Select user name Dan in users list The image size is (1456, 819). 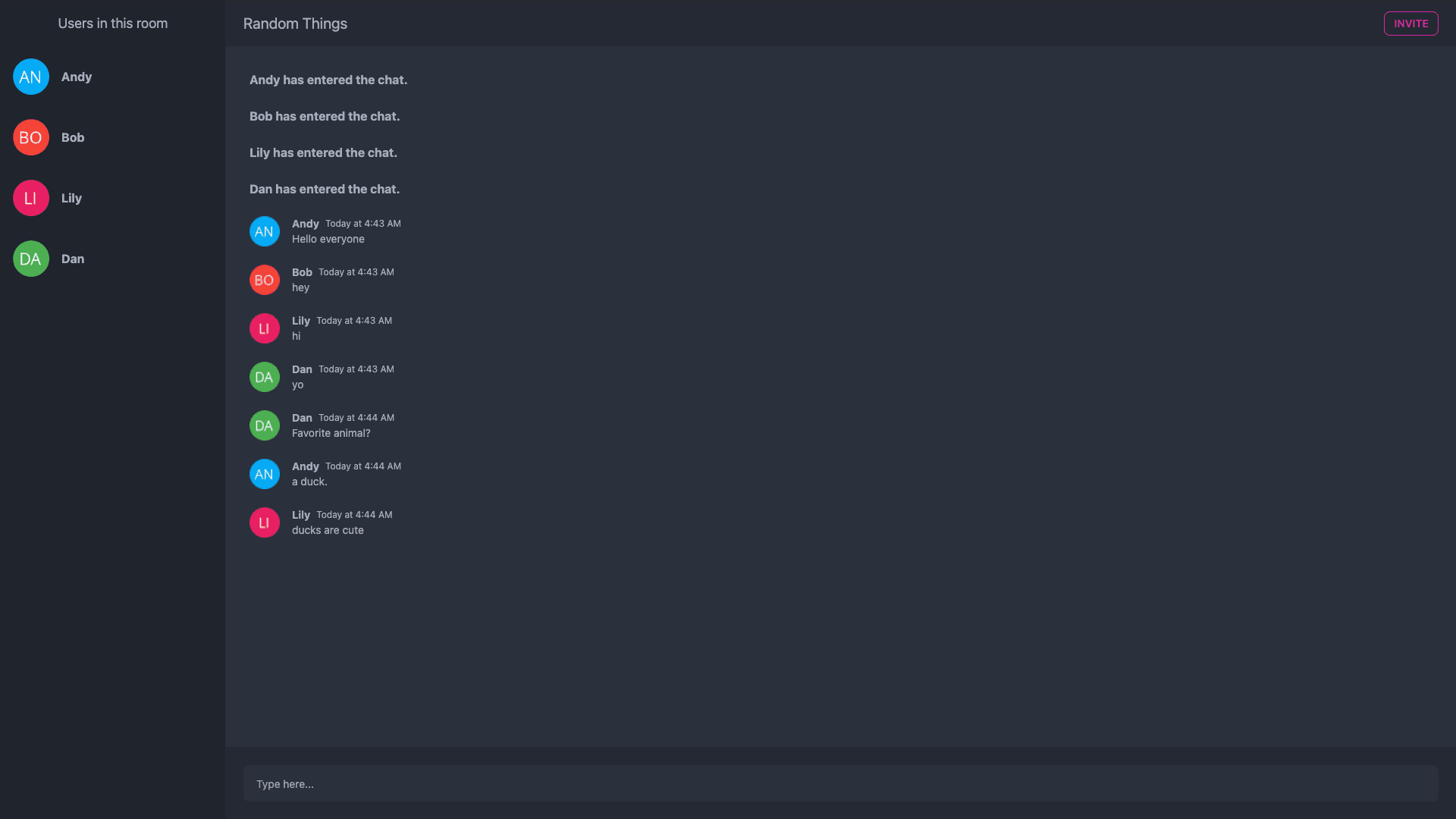(73, 259)
